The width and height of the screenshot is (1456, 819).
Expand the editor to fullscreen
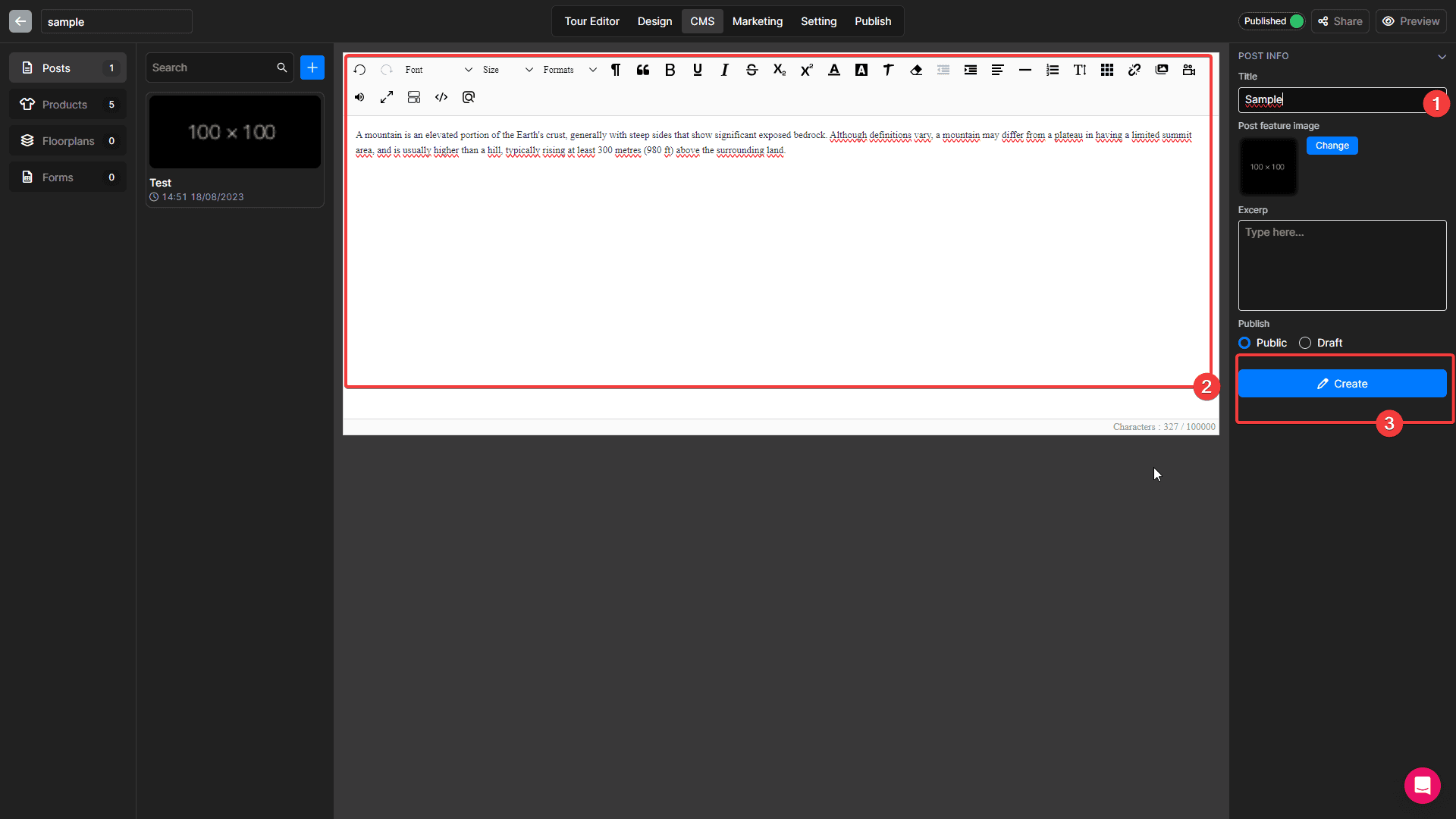click(387, 97)
